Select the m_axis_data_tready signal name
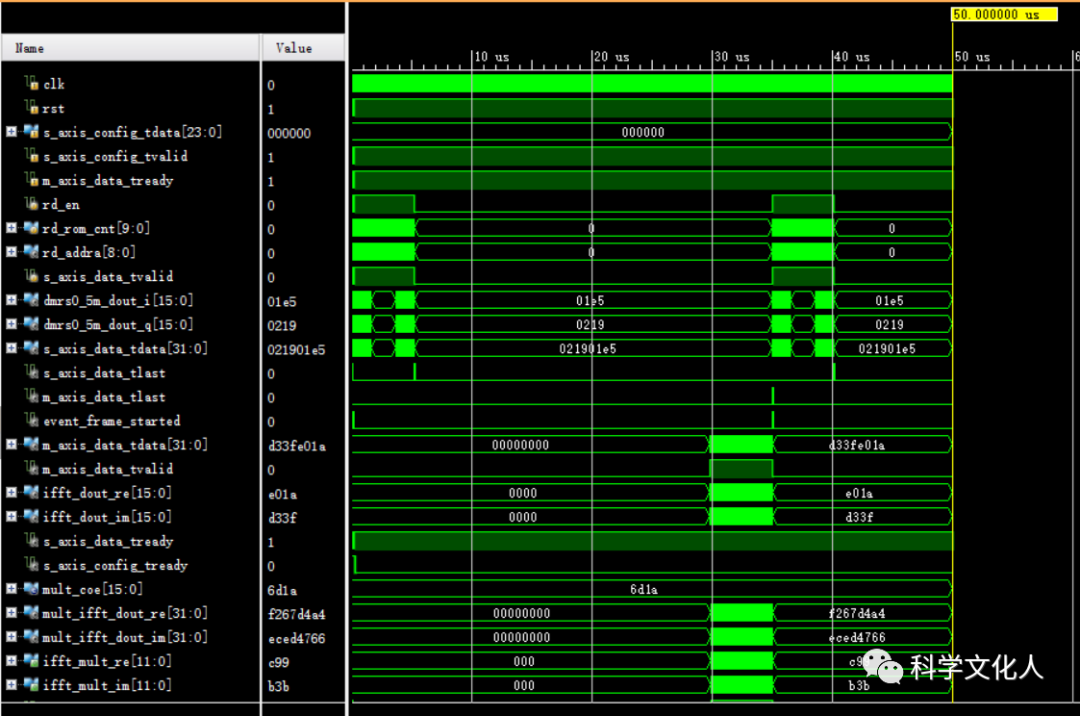This screenshot has height=716, width=1080. point(108,181)
